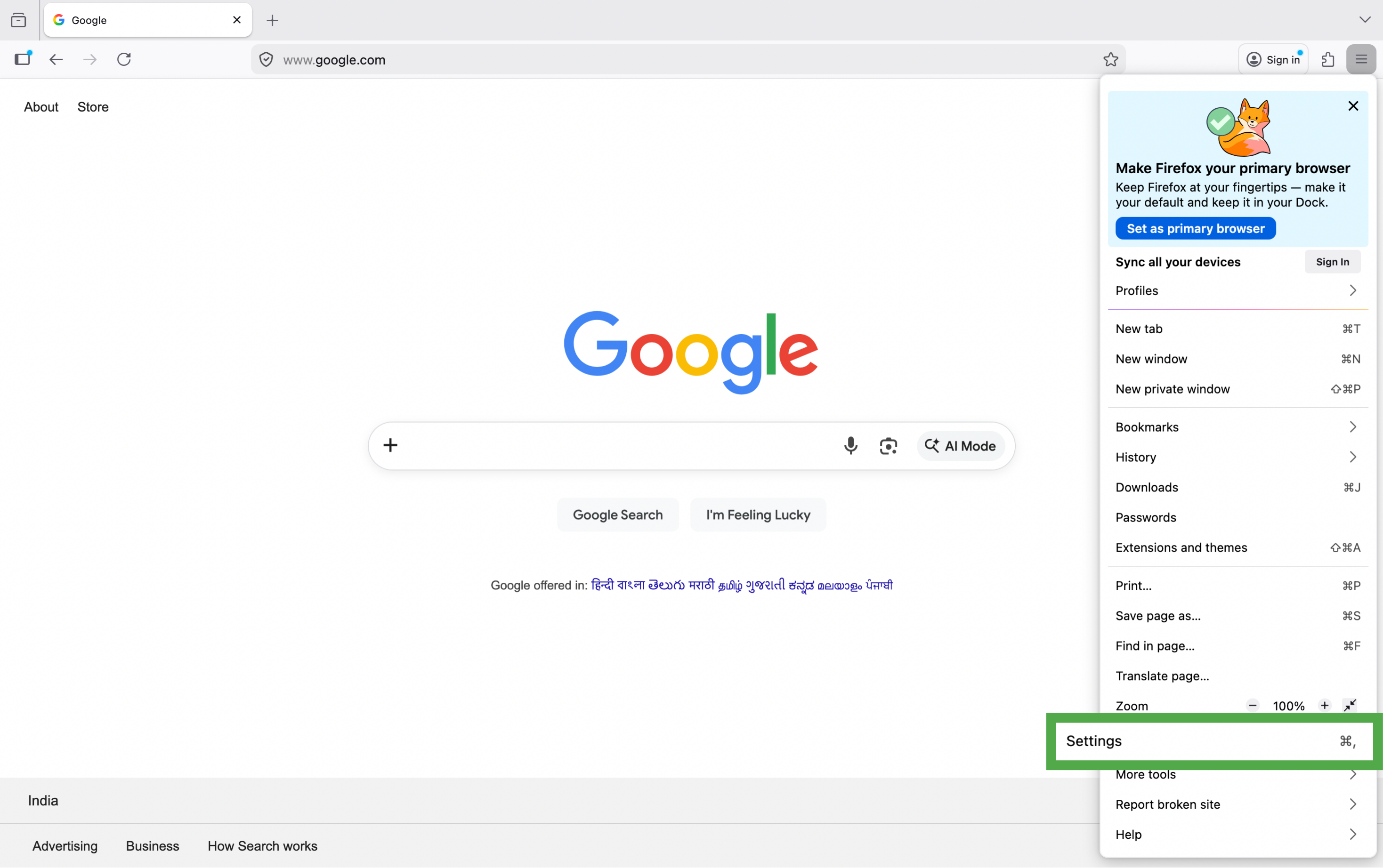The width and height of the screenshot is (1383, 868).
Task: Open the Business footer link
Action: (152, 845)
